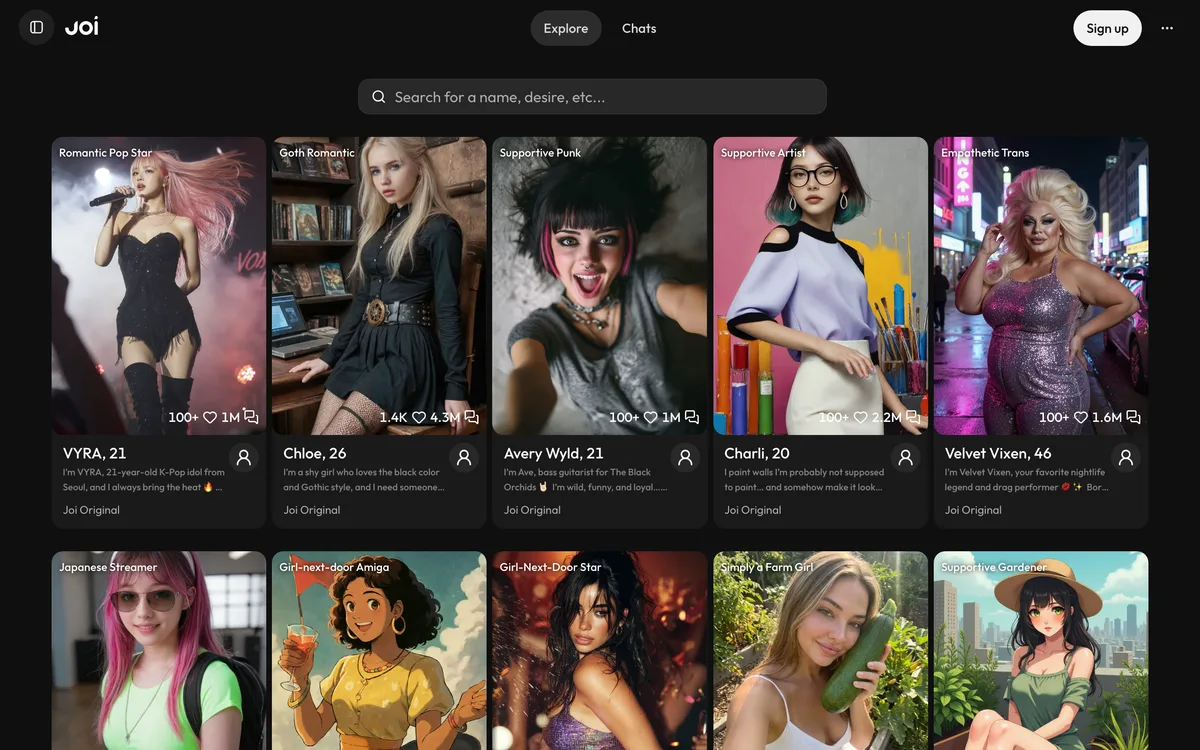Click the name 'Chloe, 26'
Viewport: 1200px width, 750px height.
[314, 453]
